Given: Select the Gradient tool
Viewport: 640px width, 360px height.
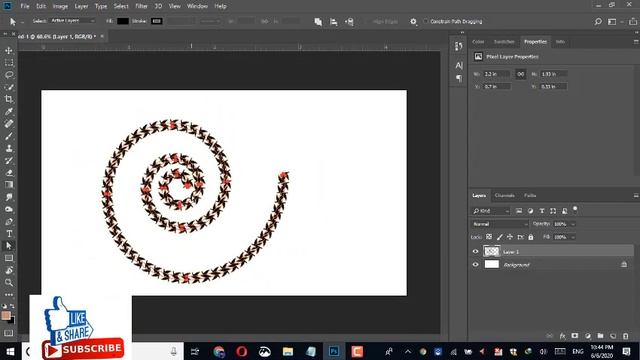Looking at the screenshot, I should tap(9, 185).
